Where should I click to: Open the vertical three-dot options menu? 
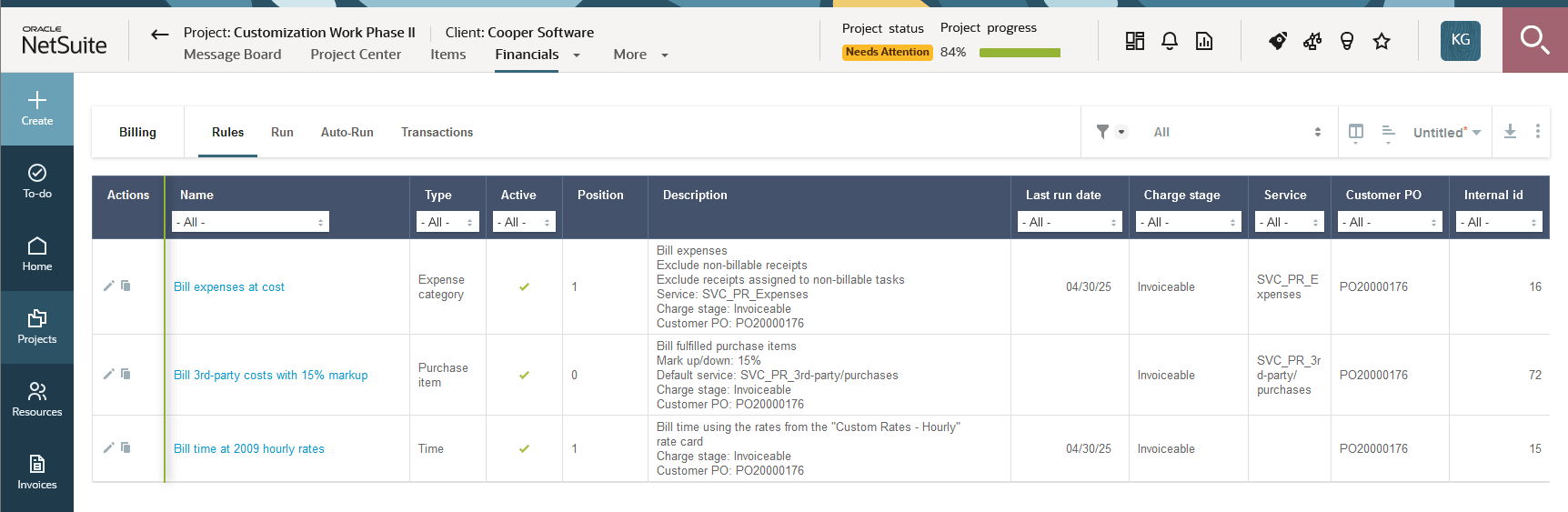tap(1538, 132)
